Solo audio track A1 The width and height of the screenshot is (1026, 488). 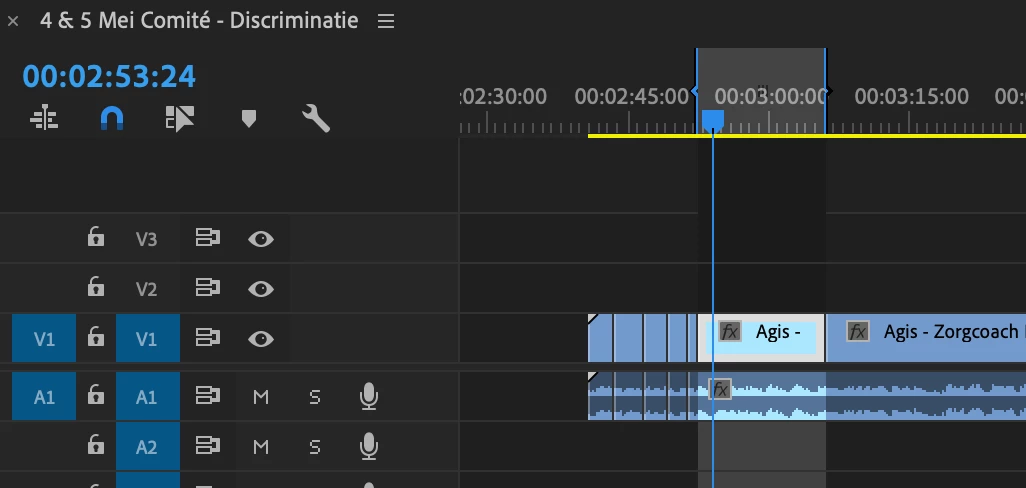(x=315, y=396)
